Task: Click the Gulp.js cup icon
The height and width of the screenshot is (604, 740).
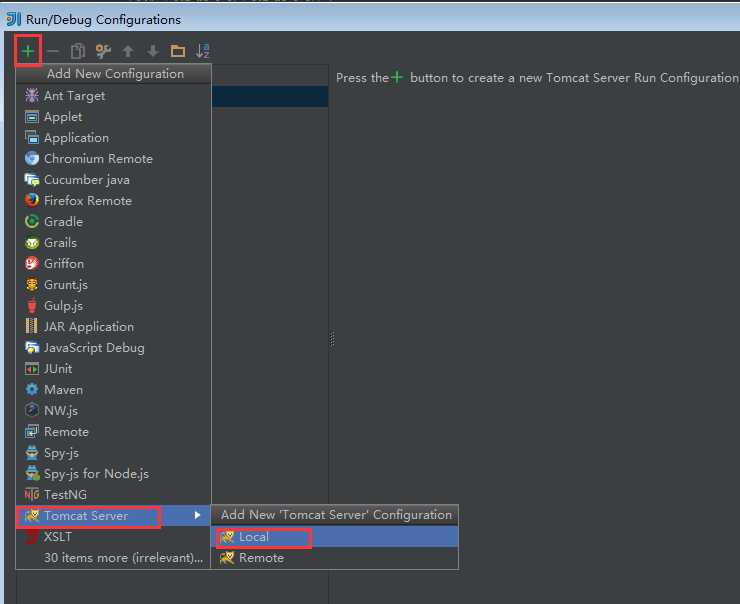Action: click(32, 305)
